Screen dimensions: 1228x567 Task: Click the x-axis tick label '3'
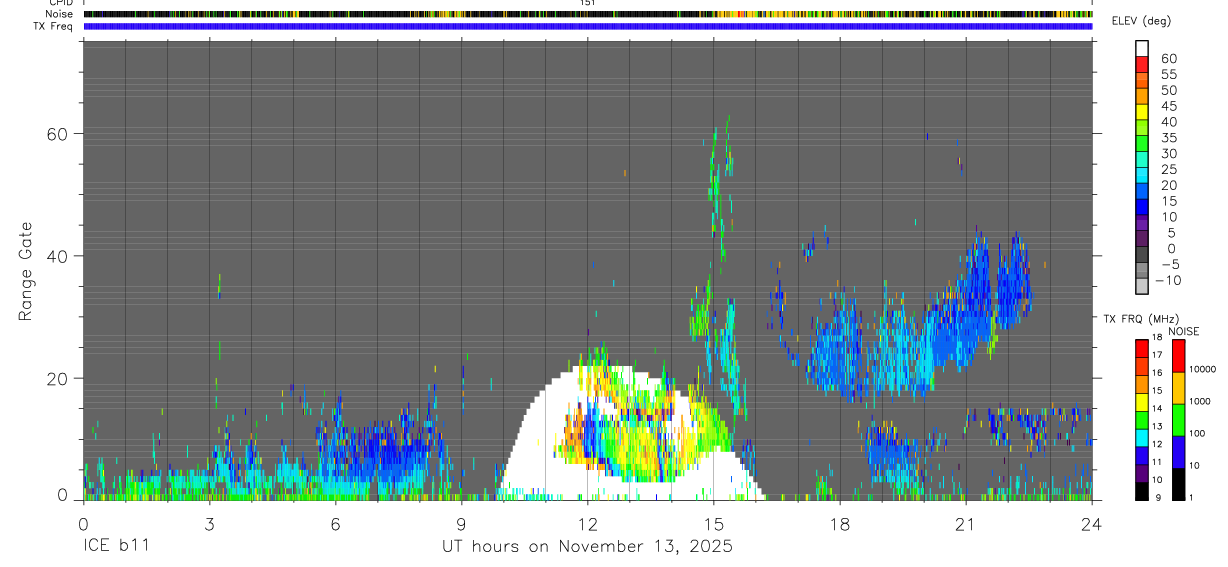[209, 523]
